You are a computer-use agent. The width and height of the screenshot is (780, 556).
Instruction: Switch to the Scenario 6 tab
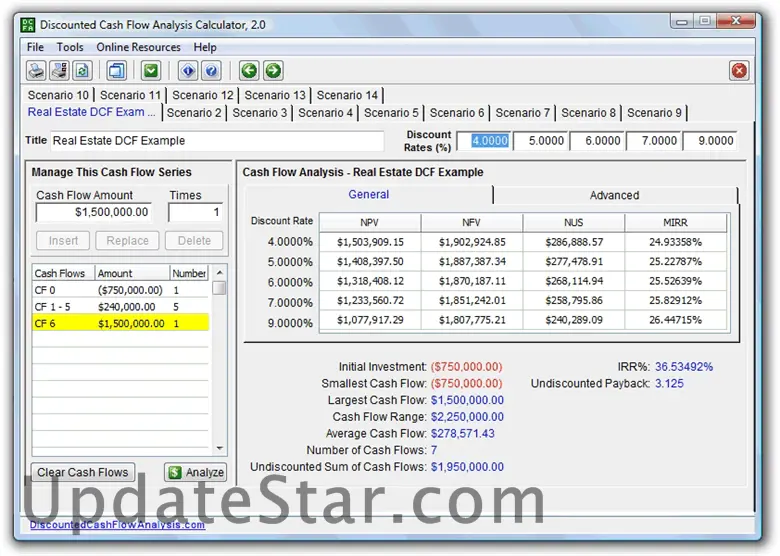click(x=457, y=113)
